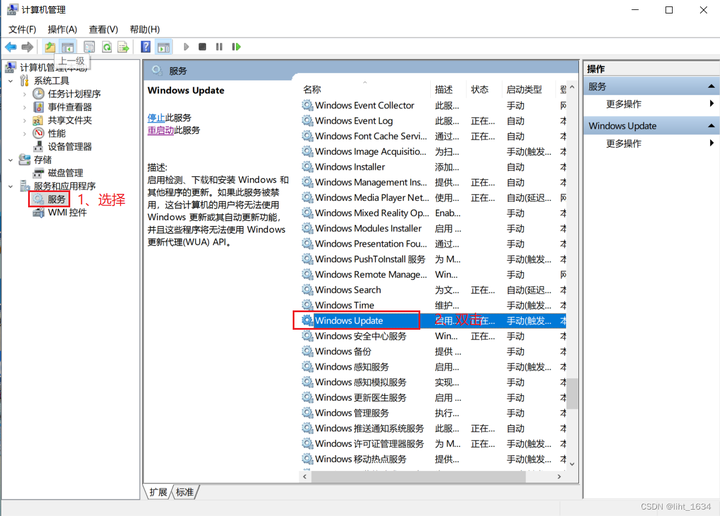
Task: Select the Windows 备份 service row
Action: (x=433, y=352)
